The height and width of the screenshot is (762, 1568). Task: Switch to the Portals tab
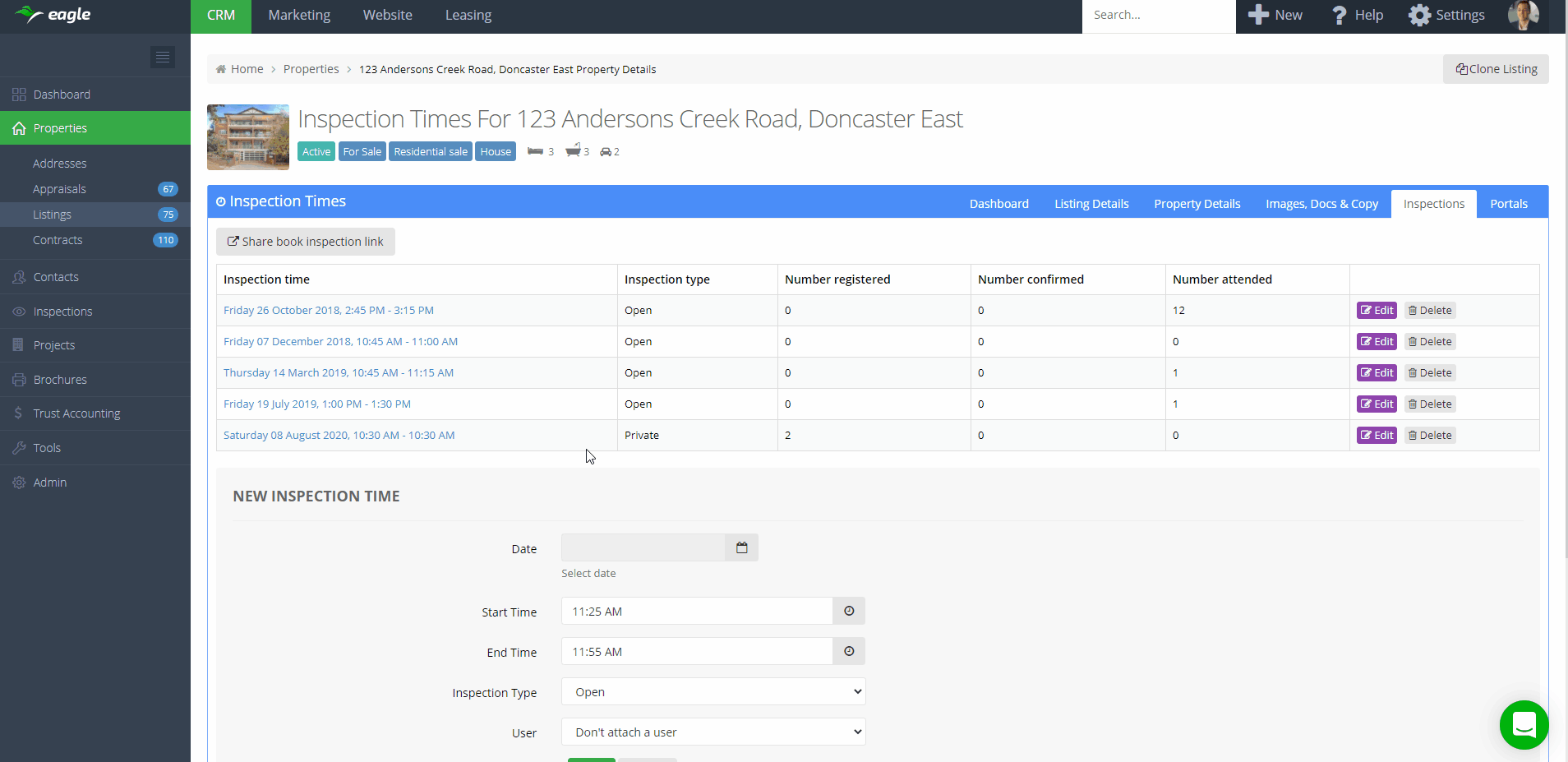pos(1508,204)
